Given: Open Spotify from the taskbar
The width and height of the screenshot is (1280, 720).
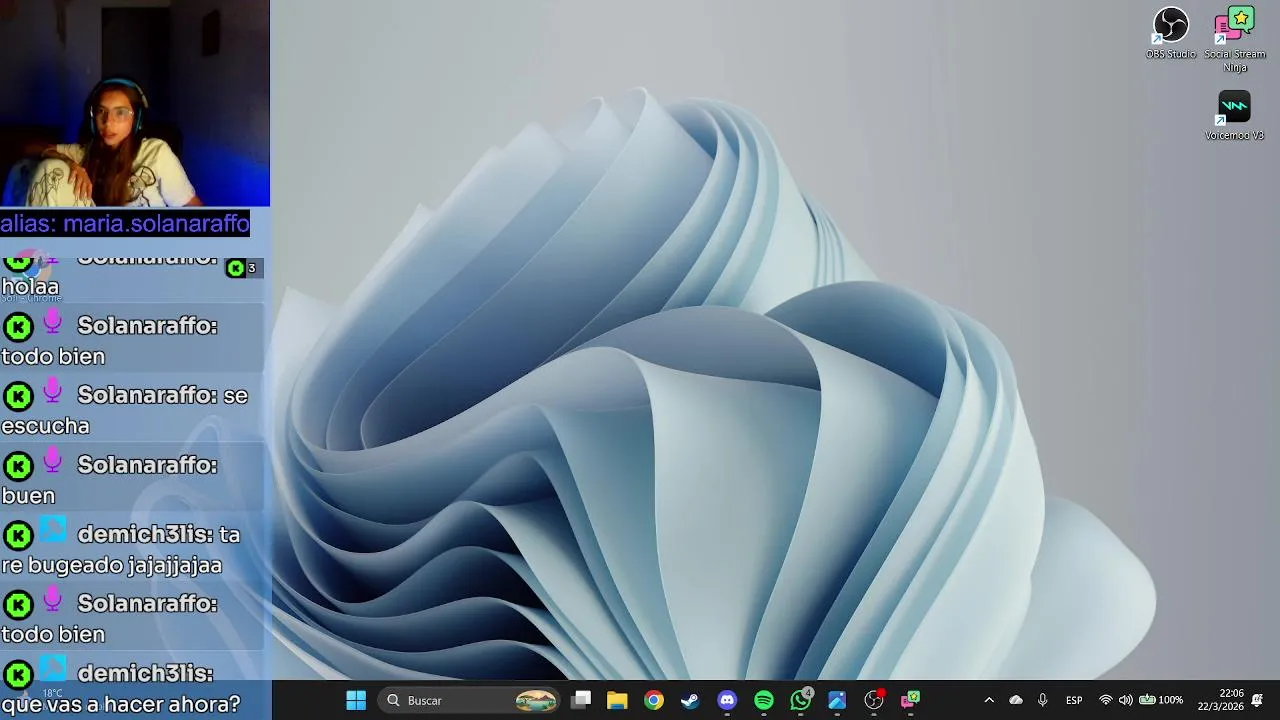Looking at the screenshot, I should click(764, 700).
